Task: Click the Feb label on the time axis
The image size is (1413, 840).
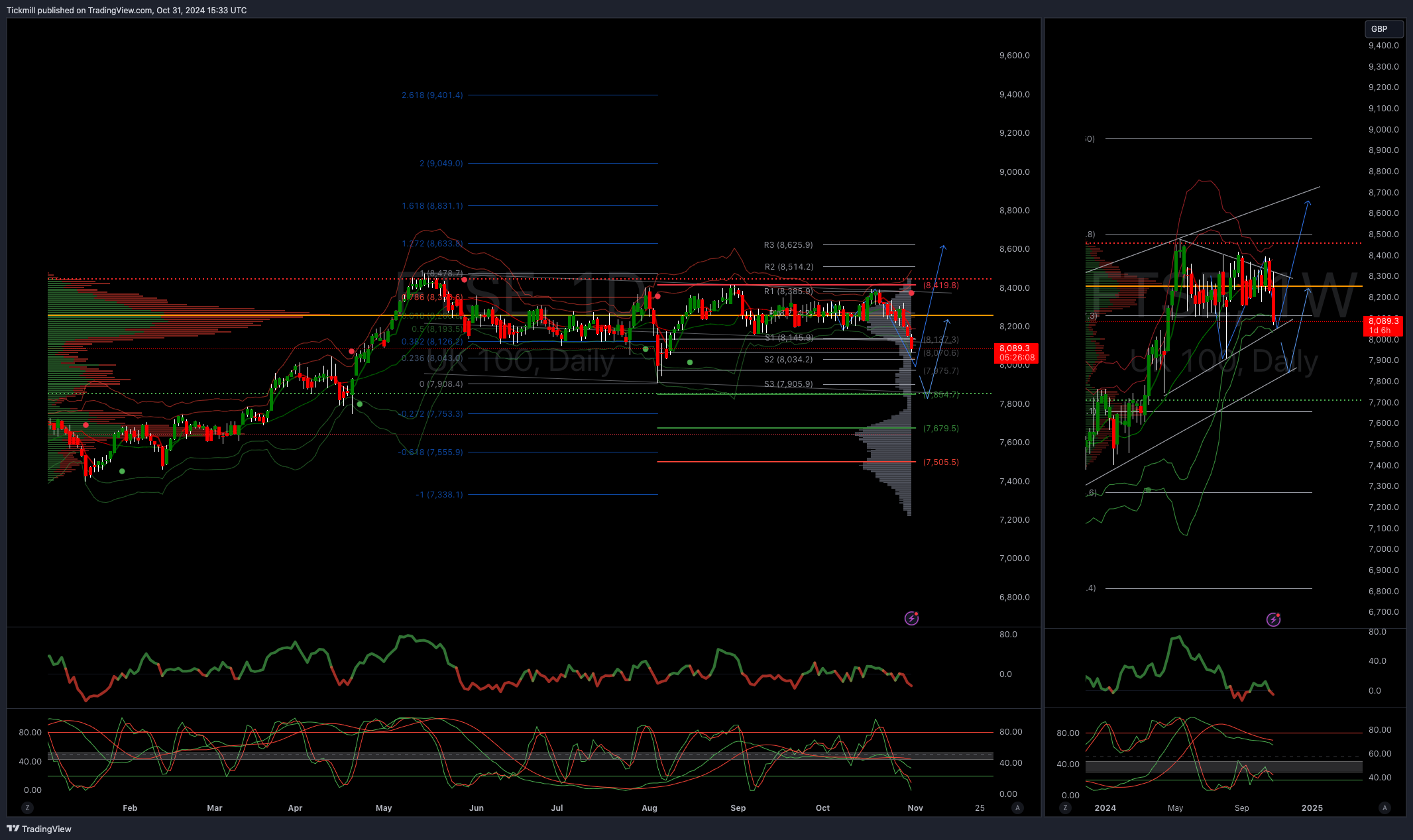Action: 130,808
